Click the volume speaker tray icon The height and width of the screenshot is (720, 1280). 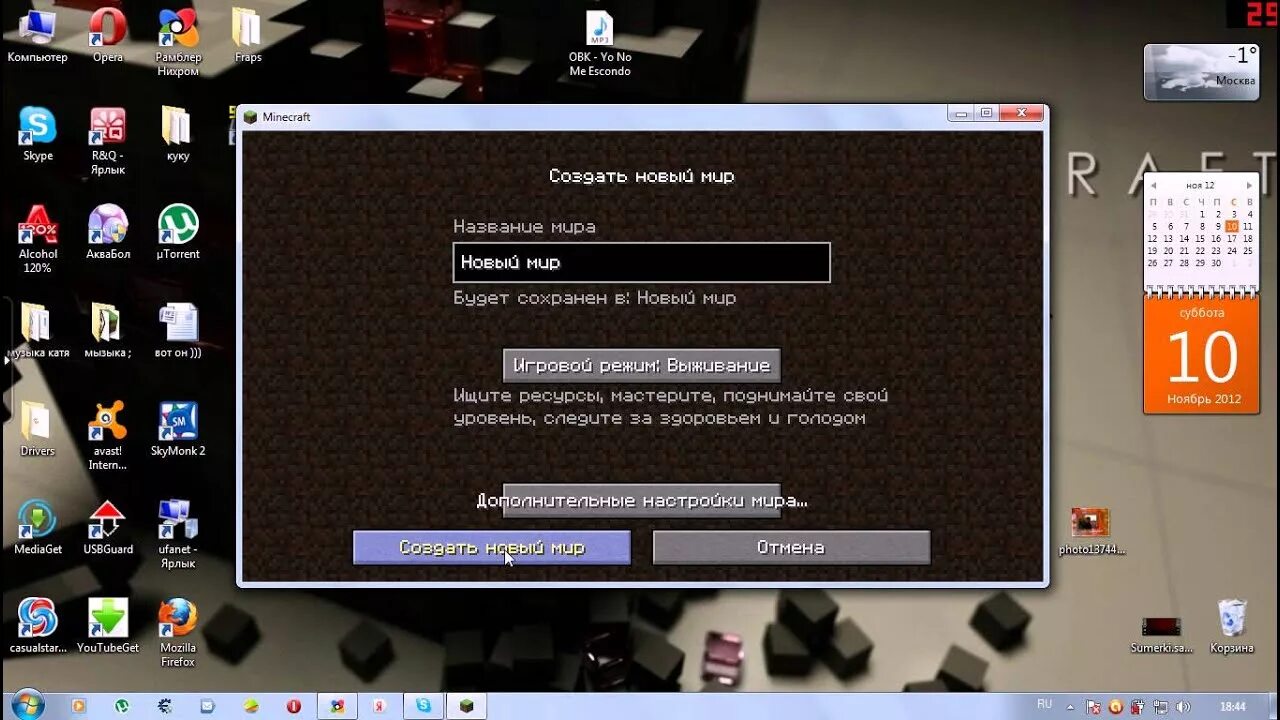coord(1184,706)
